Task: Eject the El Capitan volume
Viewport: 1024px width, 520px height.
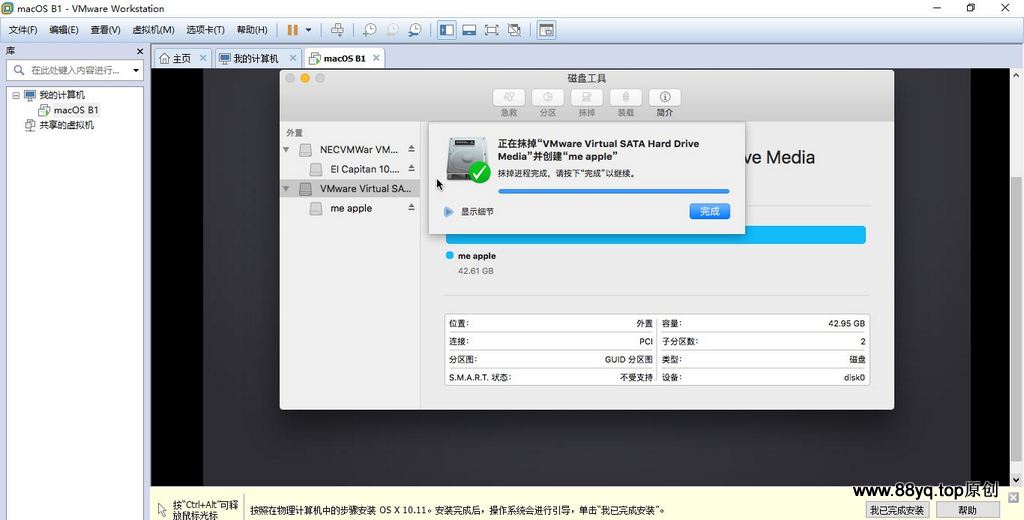Action: tap(411, 169)
